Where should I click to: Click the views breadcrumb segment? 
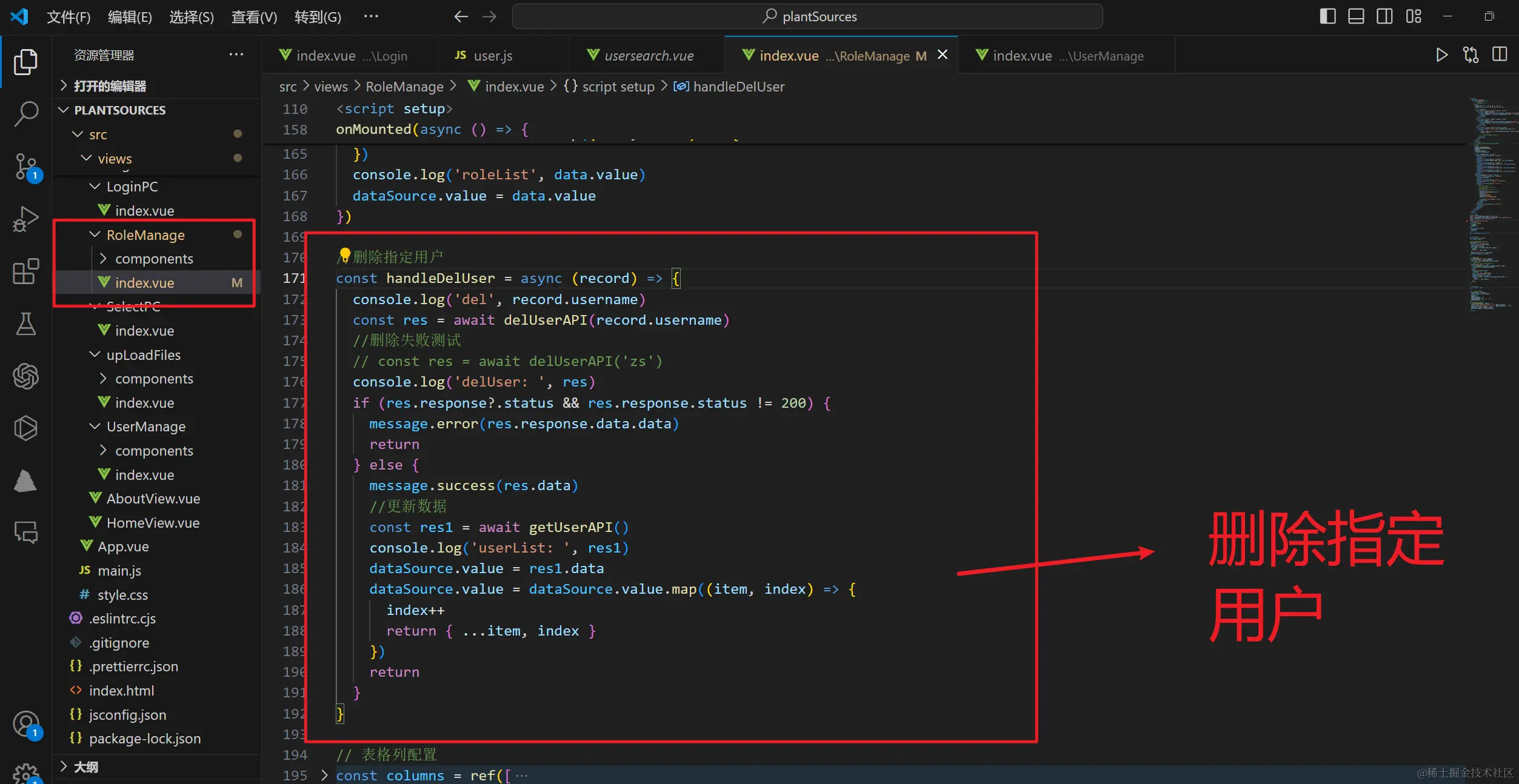pyautogui.click(x=331, y=87)
